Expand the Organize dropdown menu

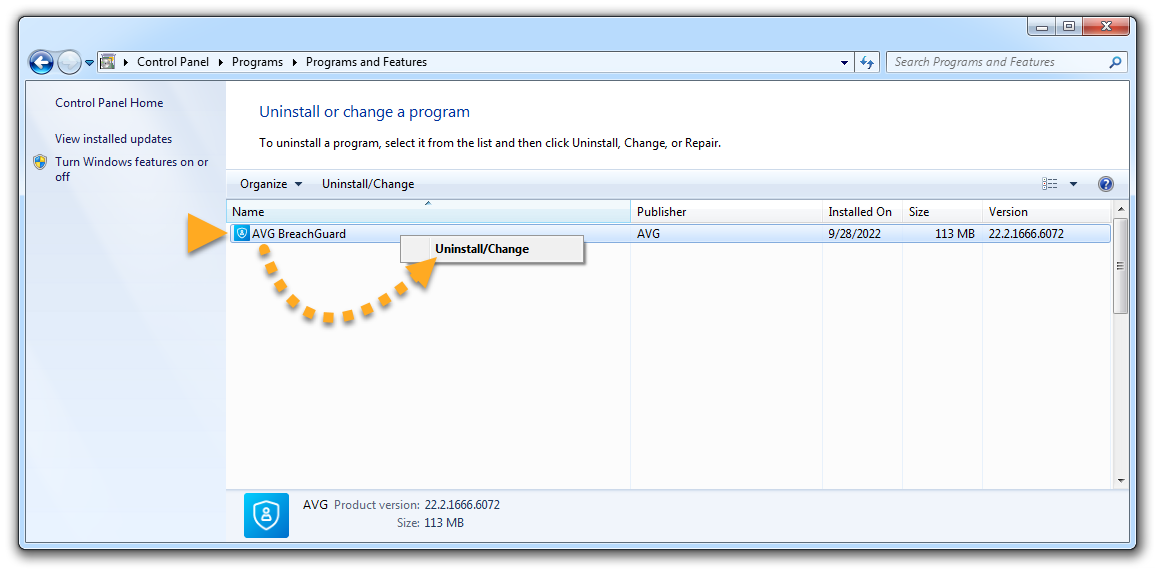(271, 184)
